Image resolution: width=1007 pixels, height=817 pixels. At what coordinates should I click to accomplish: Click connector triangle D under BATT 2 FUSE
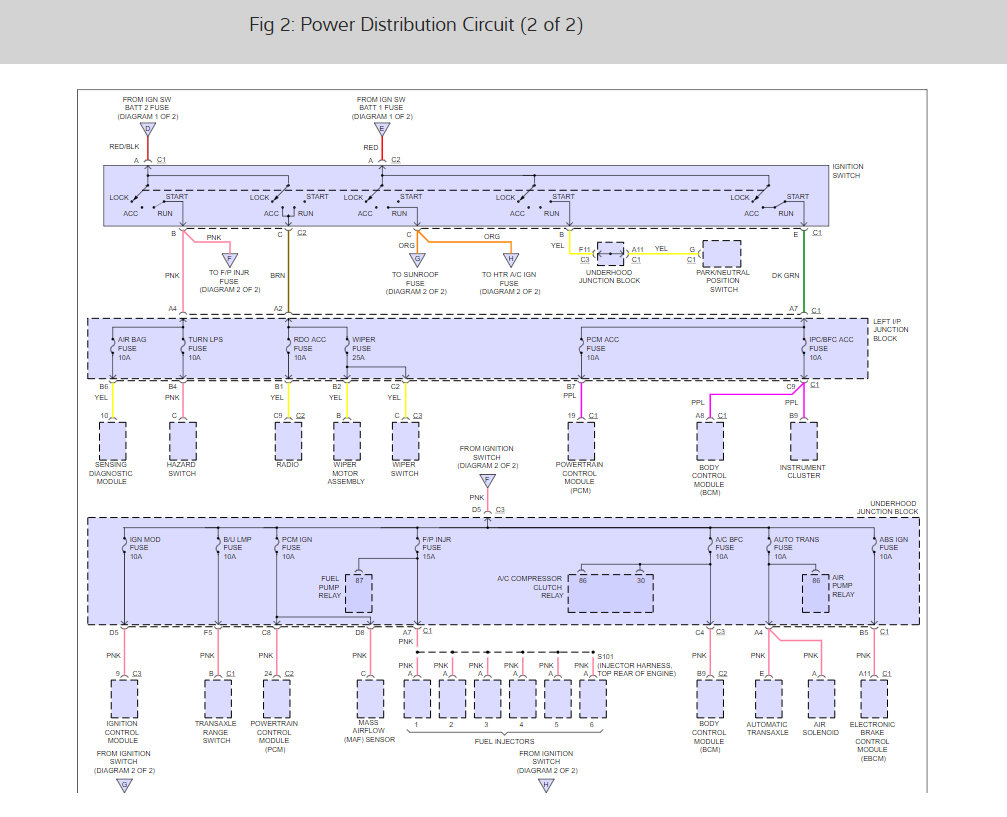click(148, 130)
